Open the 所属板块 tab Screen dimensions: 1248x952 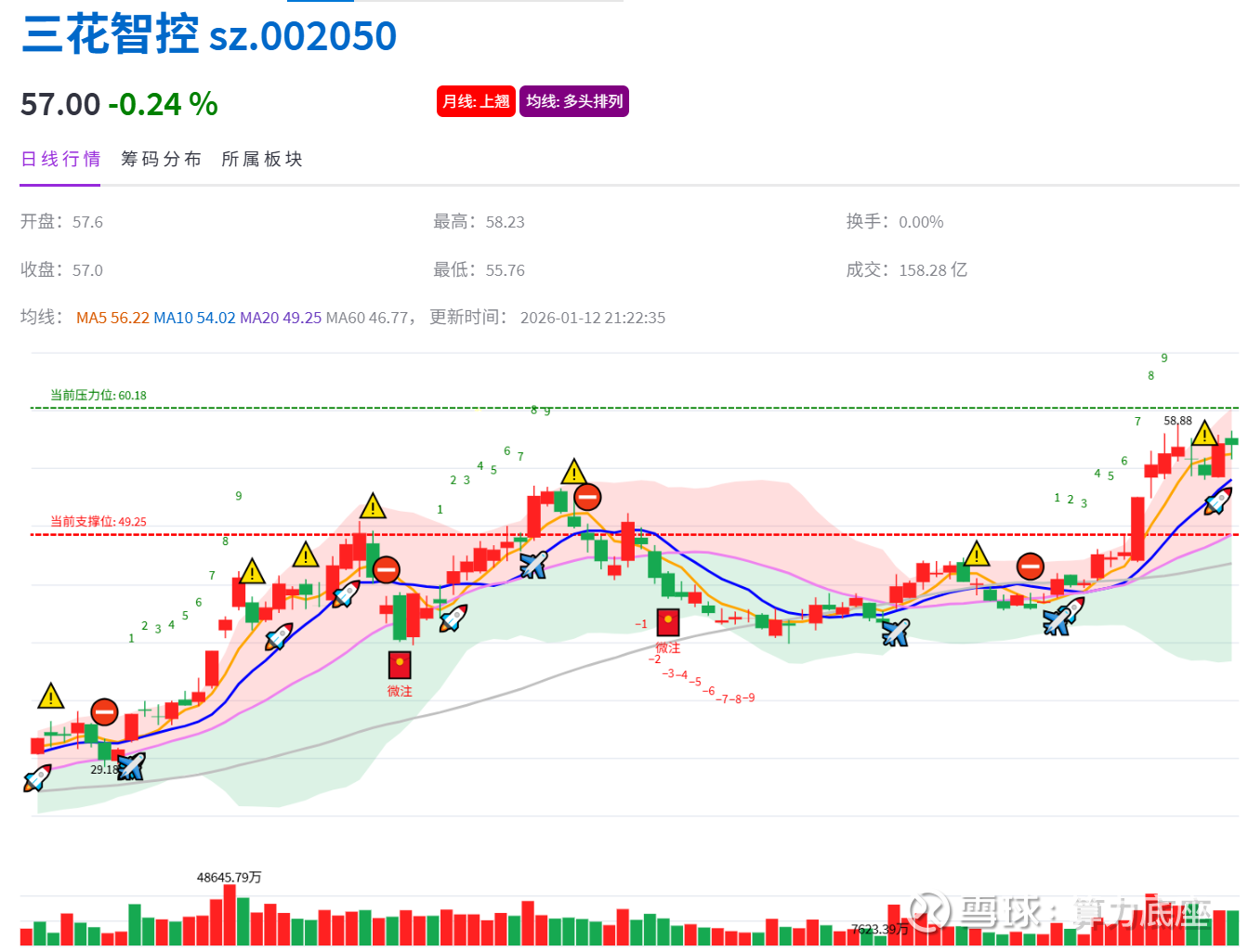click(x=262, y=159)
